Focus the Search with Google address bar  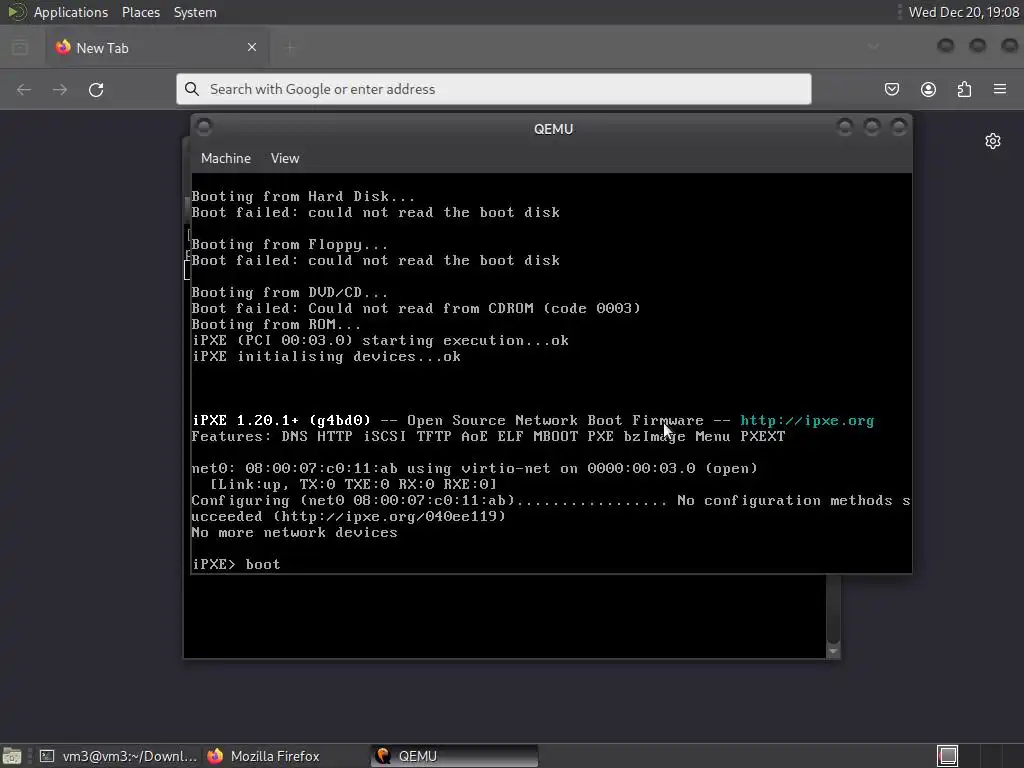coord(494,89)
